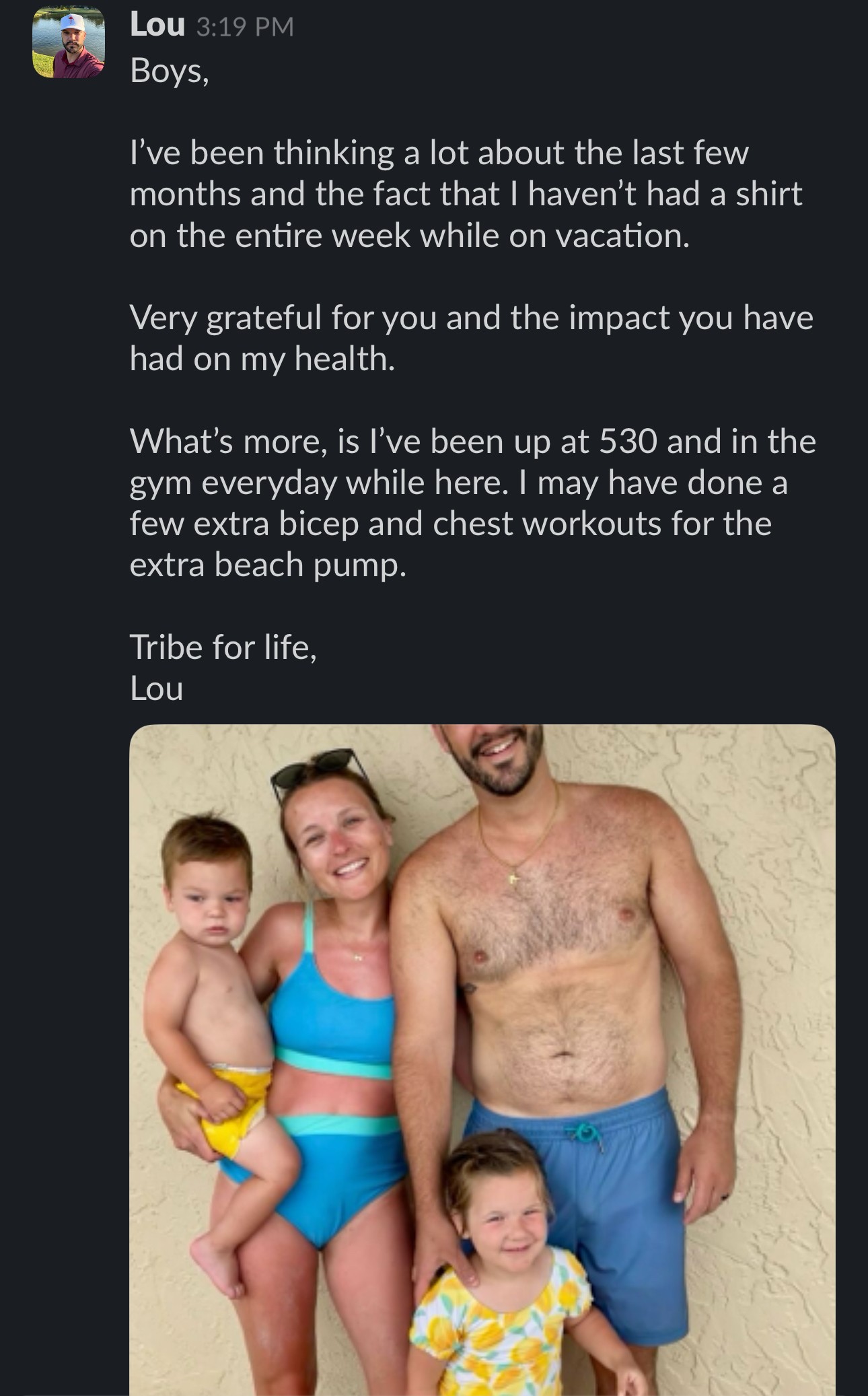Click the "Boys," greeting line
868x1396 pixels.
click(x=170, y=70)
